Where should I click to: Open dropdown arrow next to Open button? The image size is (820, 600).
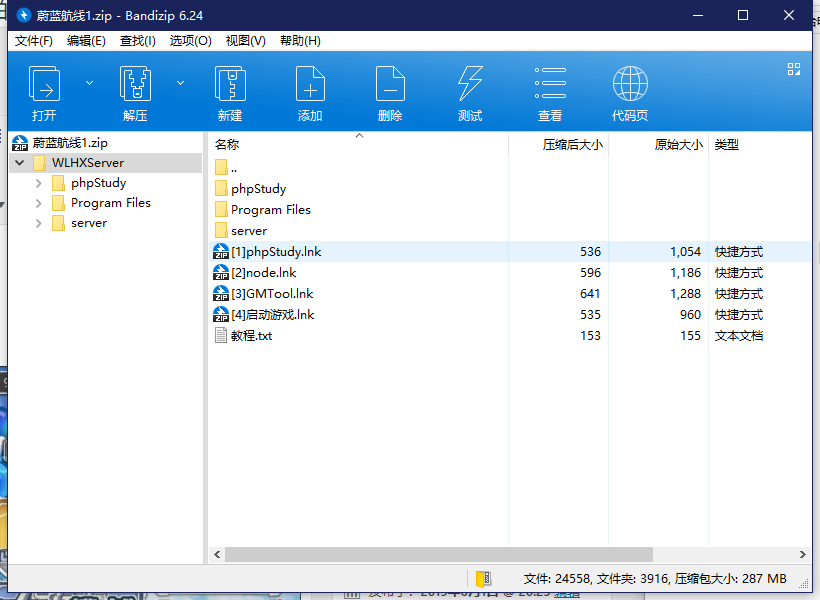tap(89, 83)
